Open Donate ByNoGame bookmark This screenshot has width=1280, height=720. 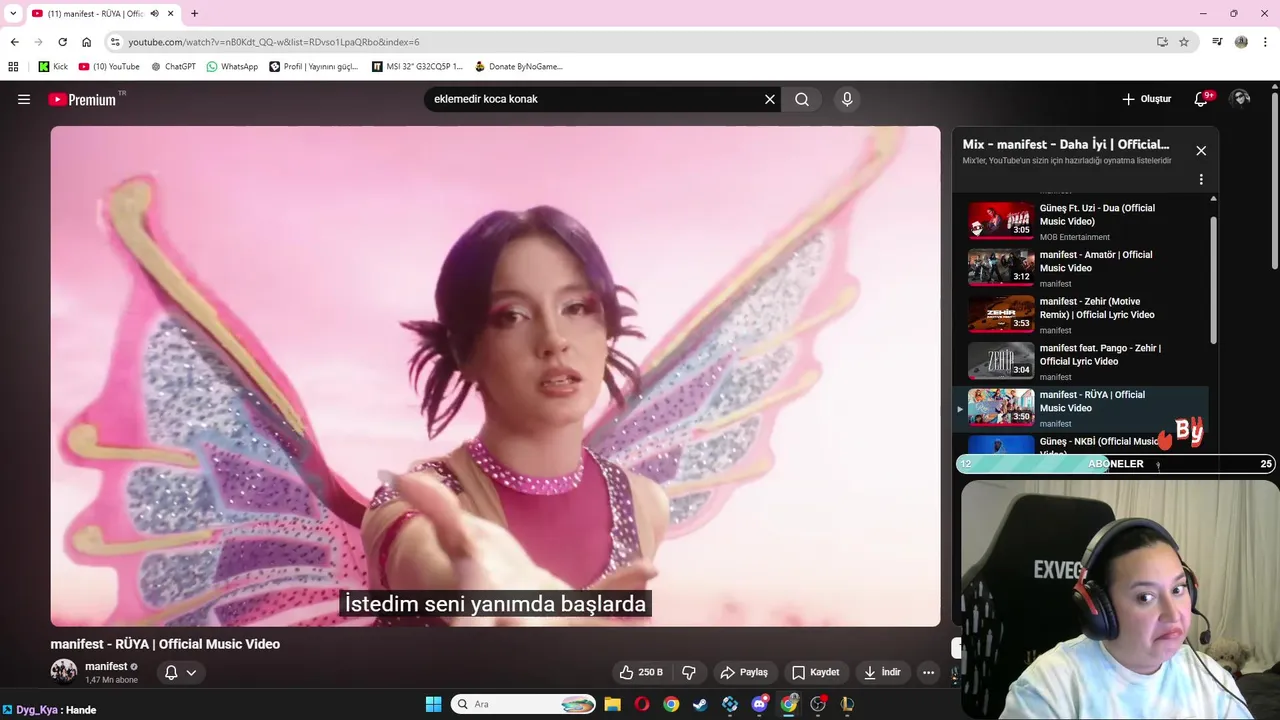[x=518, y=67]
